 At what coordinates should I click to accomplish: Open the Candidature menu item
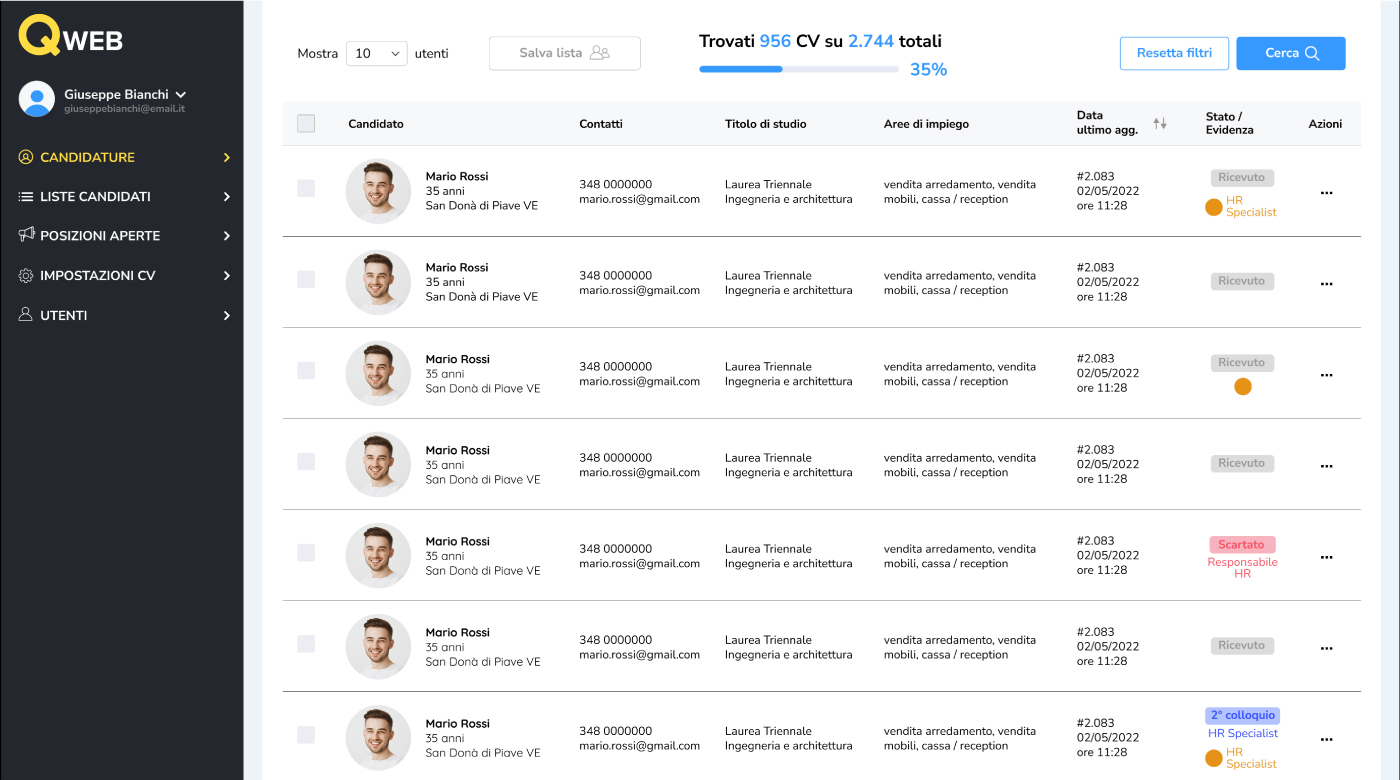(x=87, y=157)
